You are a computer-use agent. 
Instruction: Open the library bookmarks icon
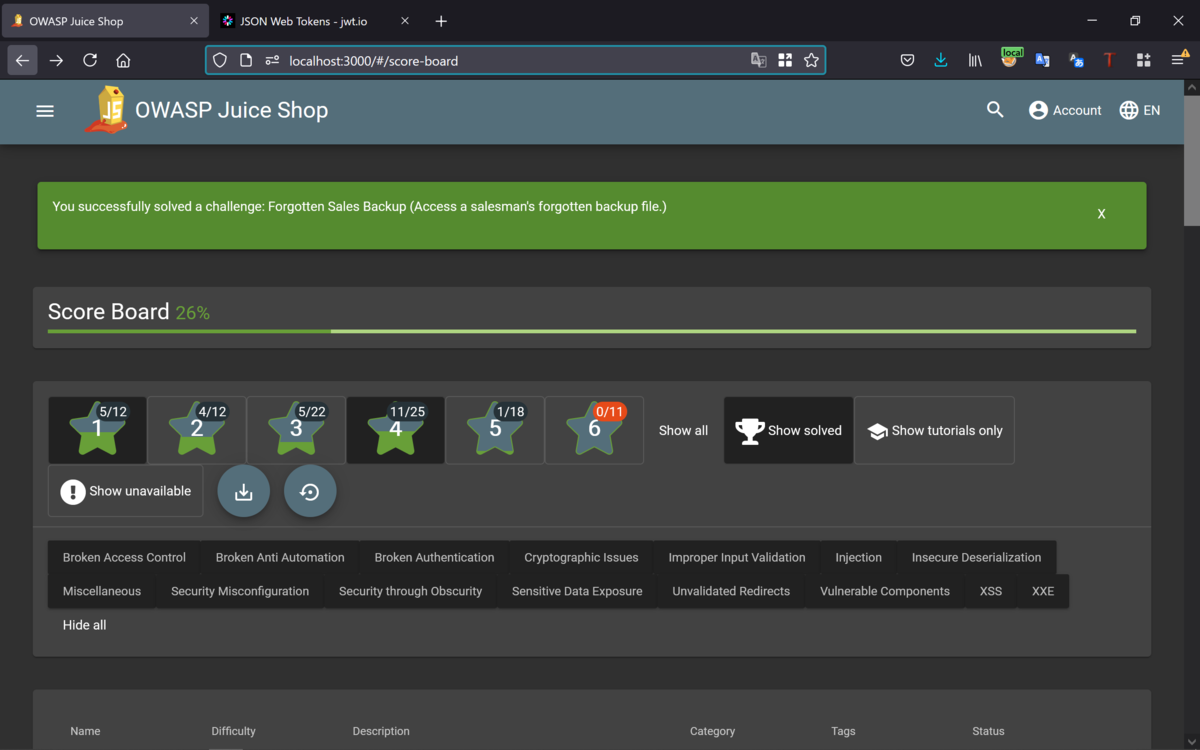coord(975,60)
